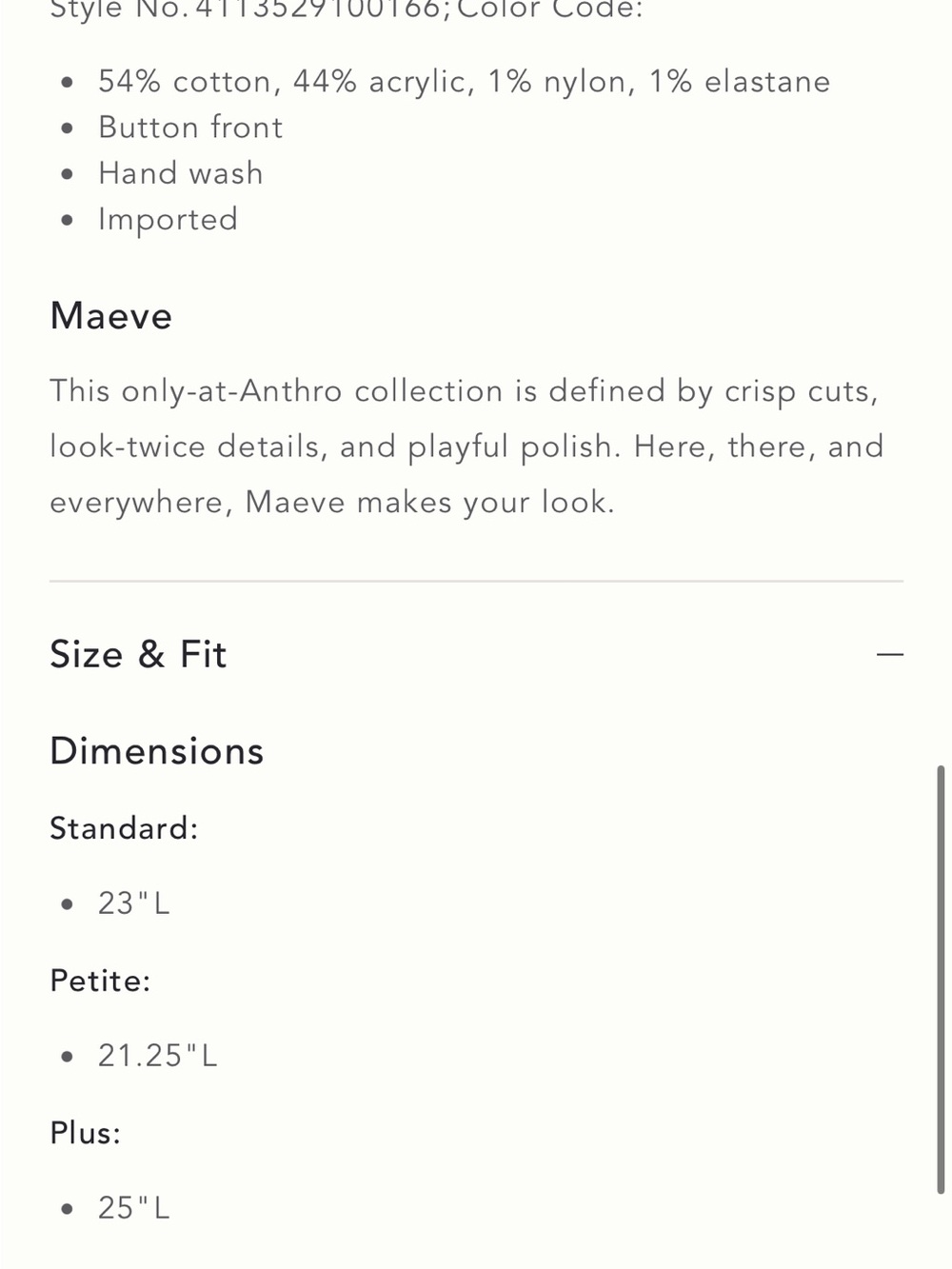The height and width of the screenshot is (1269, 952).
Task: Click the Imported bullet item
Action: pos(169,220)
